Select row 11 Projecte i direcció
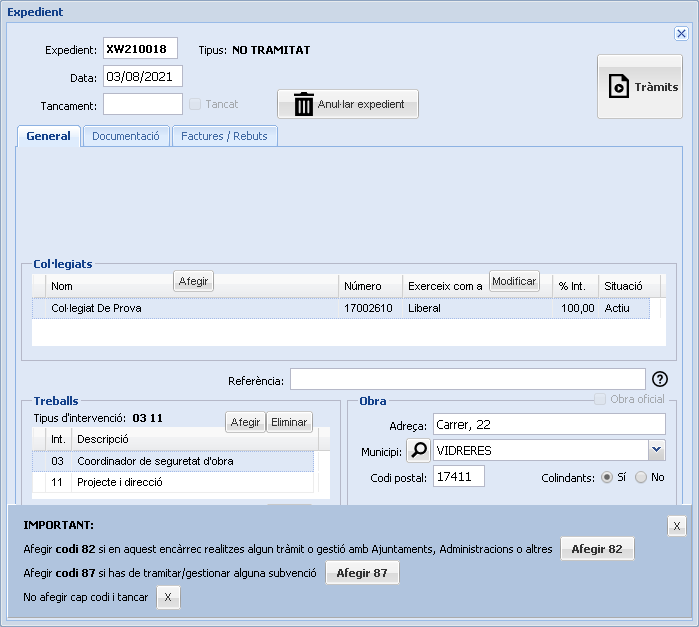 (173, 482)
